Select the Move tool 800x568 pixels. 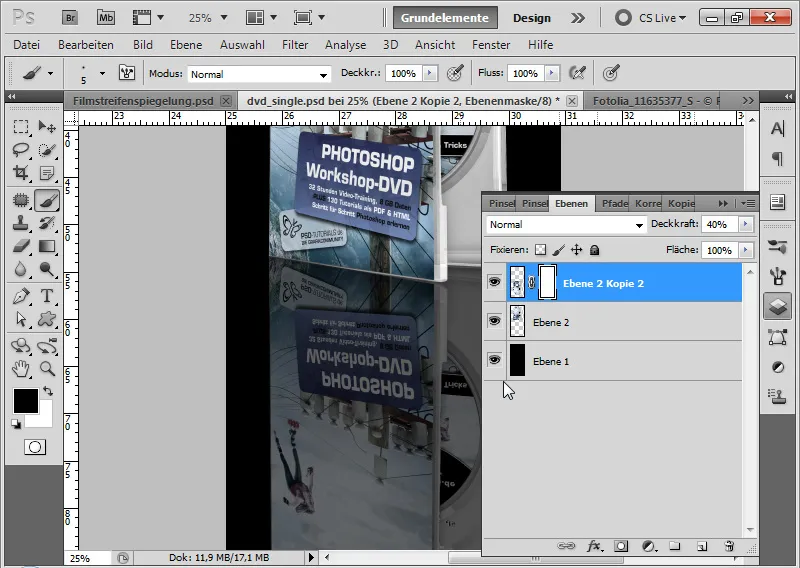click(x=47, y=126)
